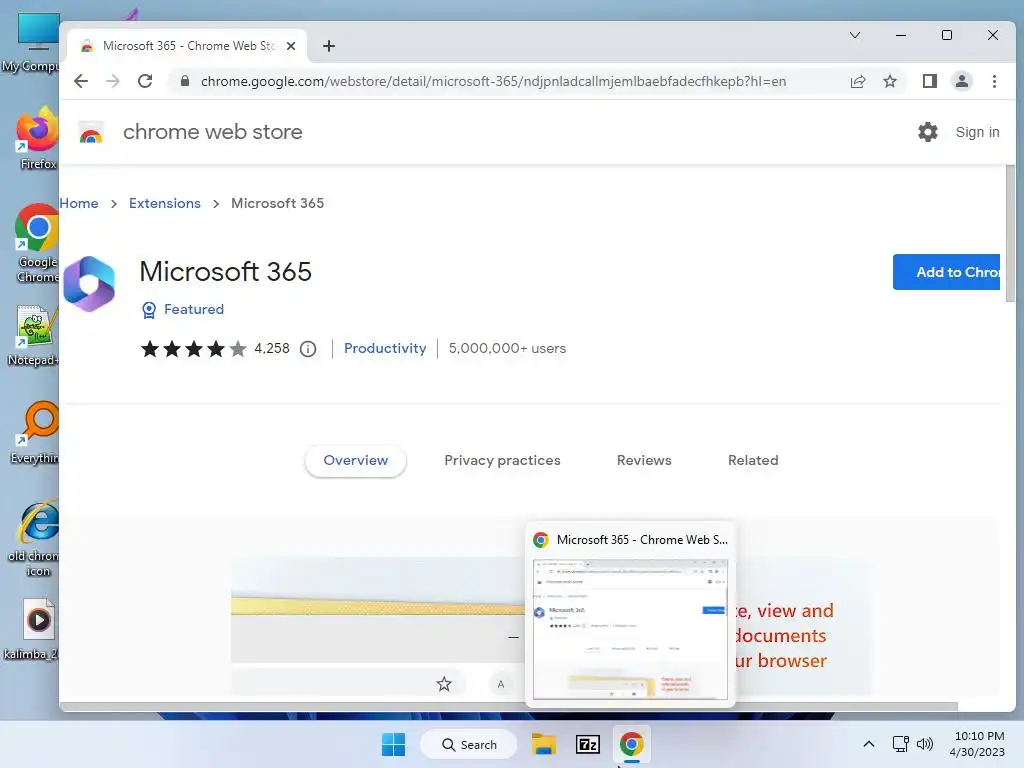This screenshot has width=1024, height=768.
Task: Click the star rating 4,258
Action: [215, 349]
